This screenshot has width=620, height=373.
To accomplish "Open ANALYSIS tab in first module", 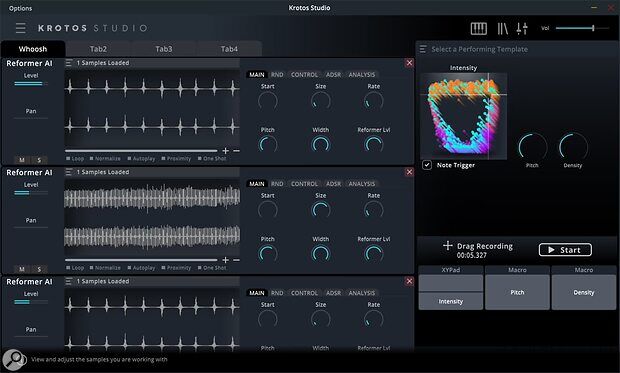I will coord(362,75).
